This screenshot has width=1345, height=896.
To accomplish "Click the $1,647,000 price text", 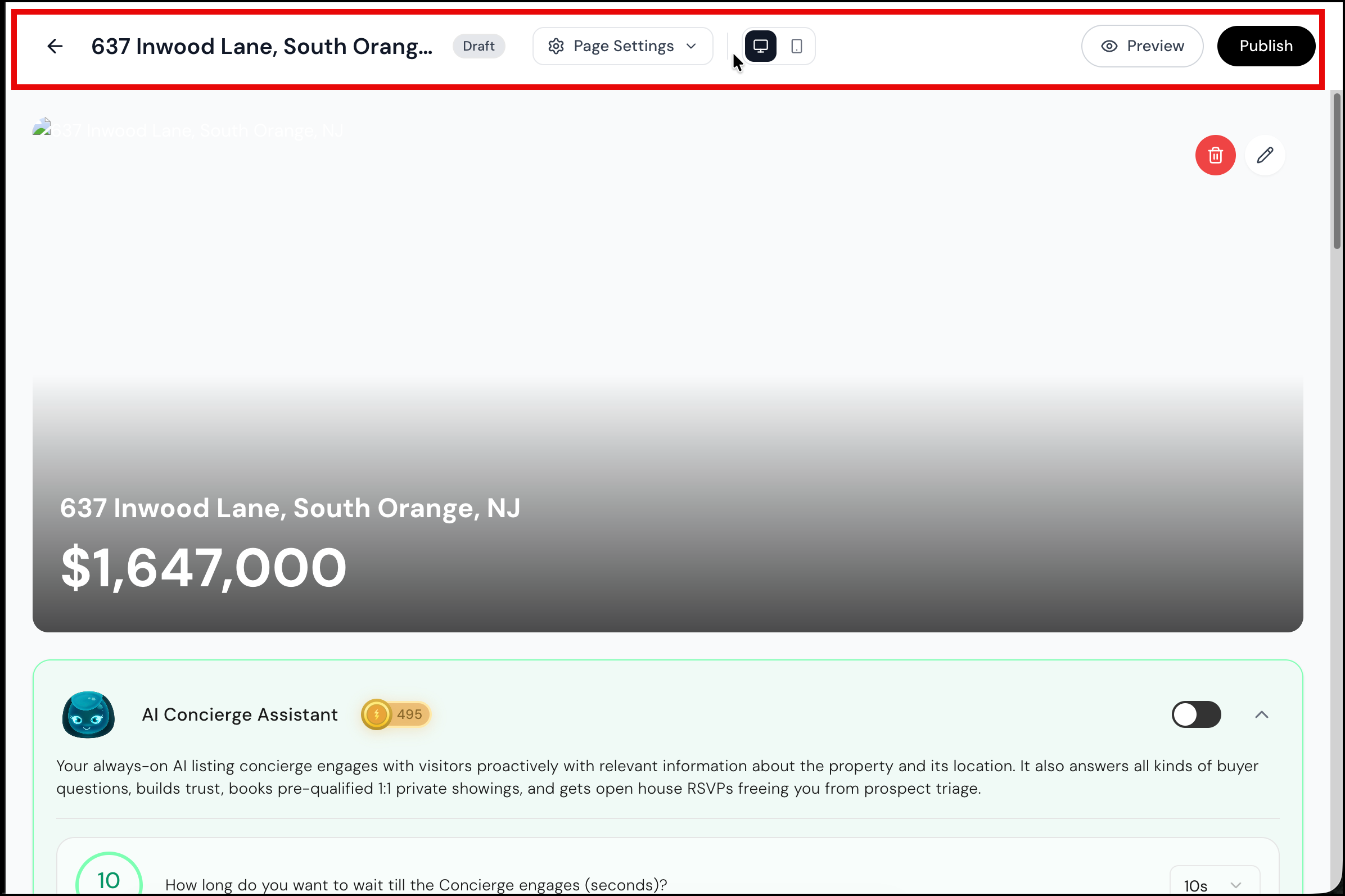I will [x=204, y=567].
